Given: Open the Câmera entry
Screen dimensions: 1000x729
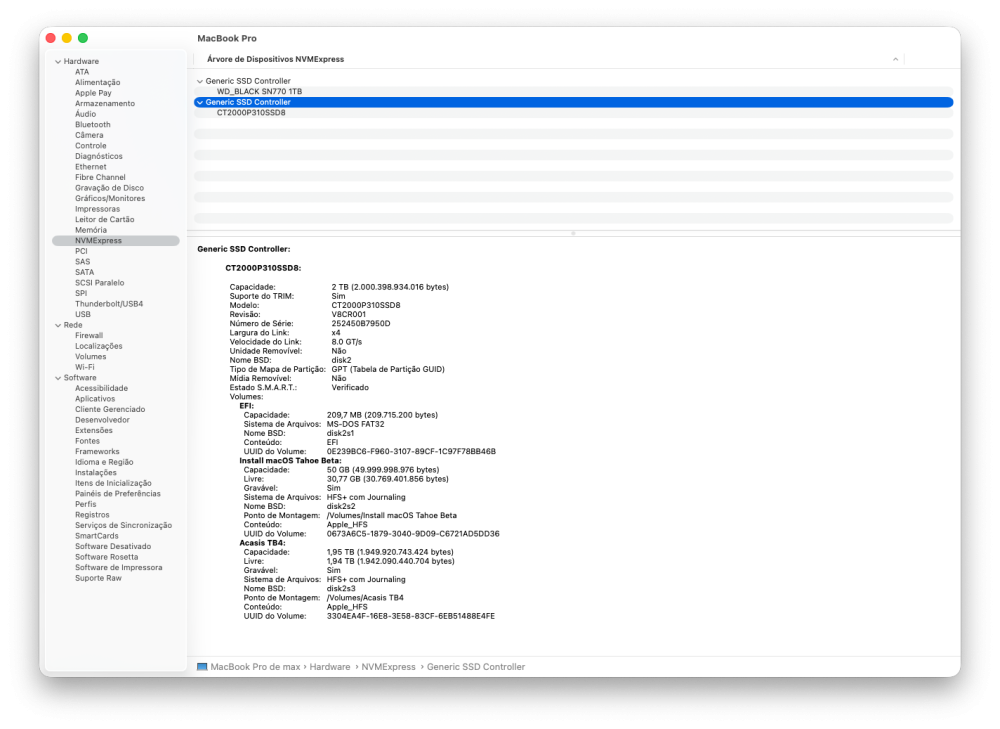Looking at the screenshot, I should [x=89, y=135].
